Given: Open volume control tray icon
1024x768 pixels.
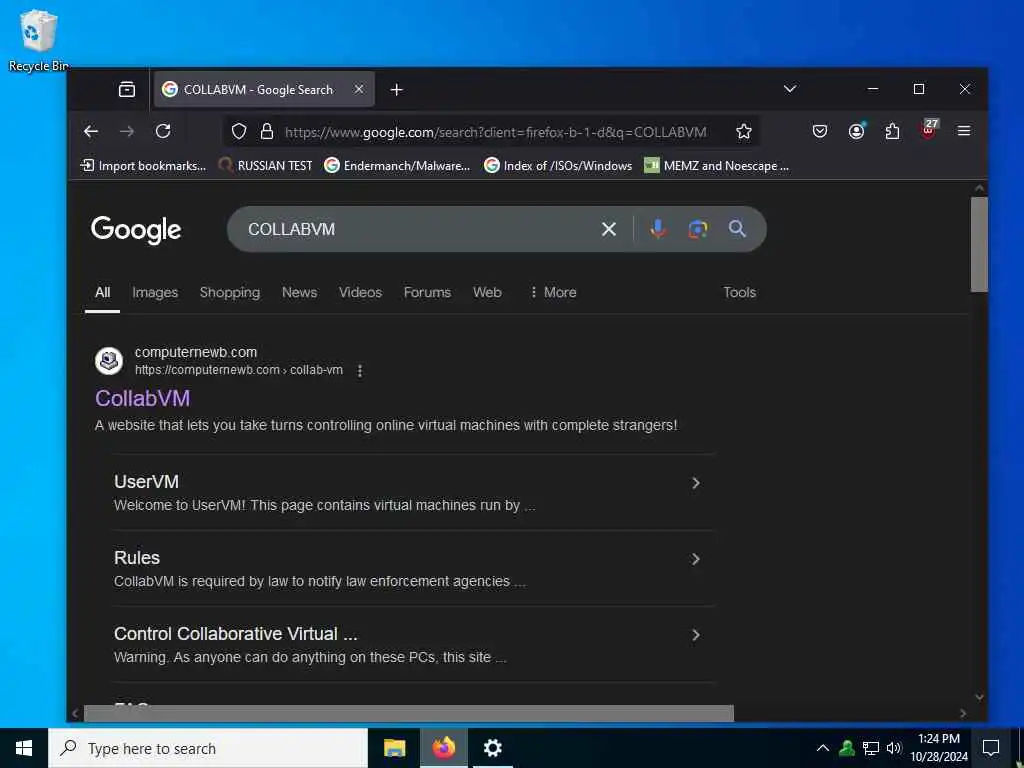Looking at the screenshot, I should tap(894, 748).
